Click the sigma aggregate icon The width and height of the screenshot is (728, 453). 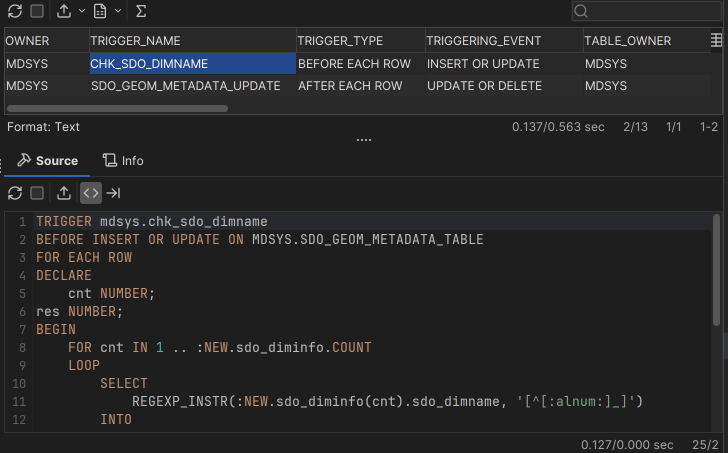tap(140, 11)
